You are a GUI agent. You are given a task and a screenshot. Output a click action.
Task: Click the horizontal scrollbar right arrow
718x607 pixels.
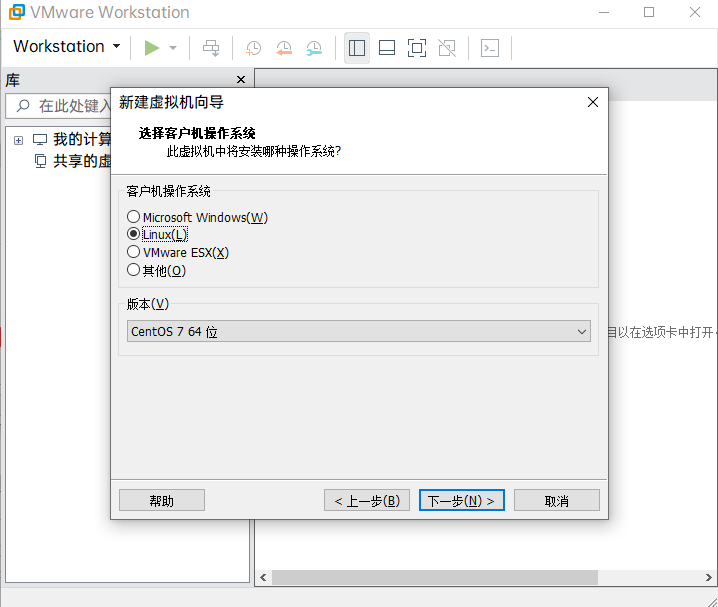click(709, 577)
